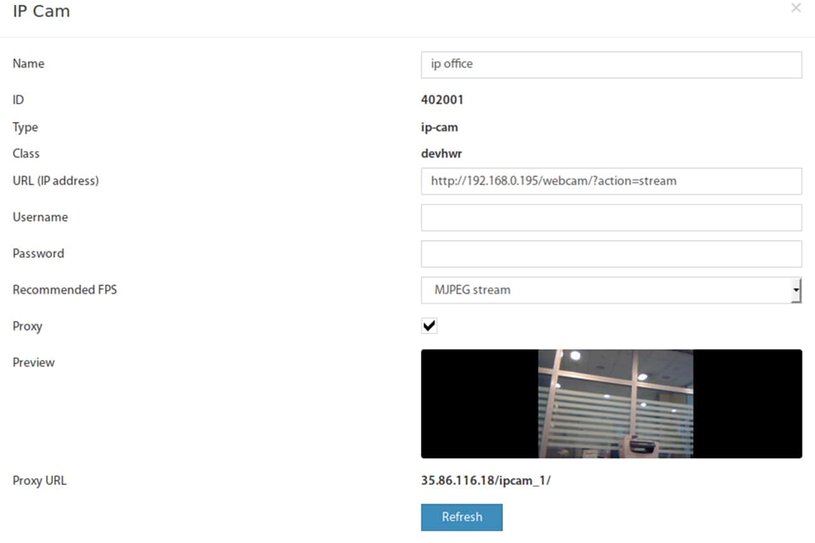Click the Recommended FPS label
Image resolution: width=815 pixels, height=543 pixels.
65,289
